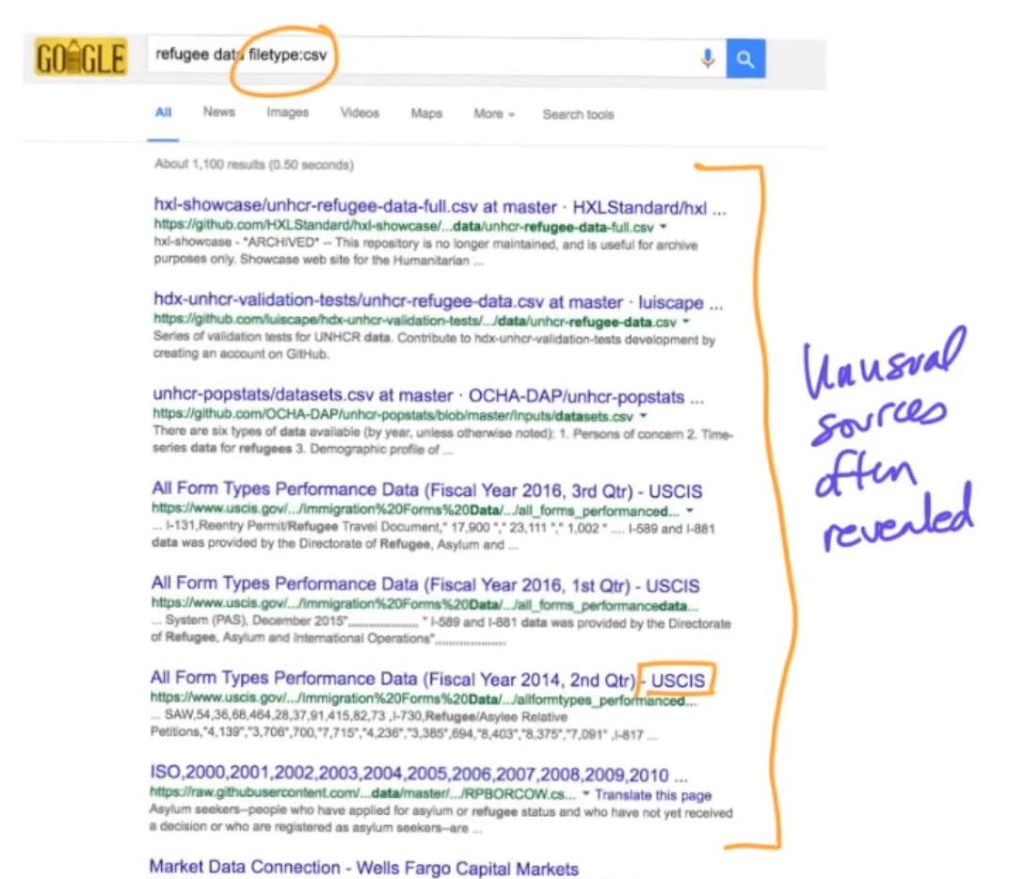Focus the search box with refugee data query
The width and height of the screenshot is (1024, 879).
click(420, 58)
